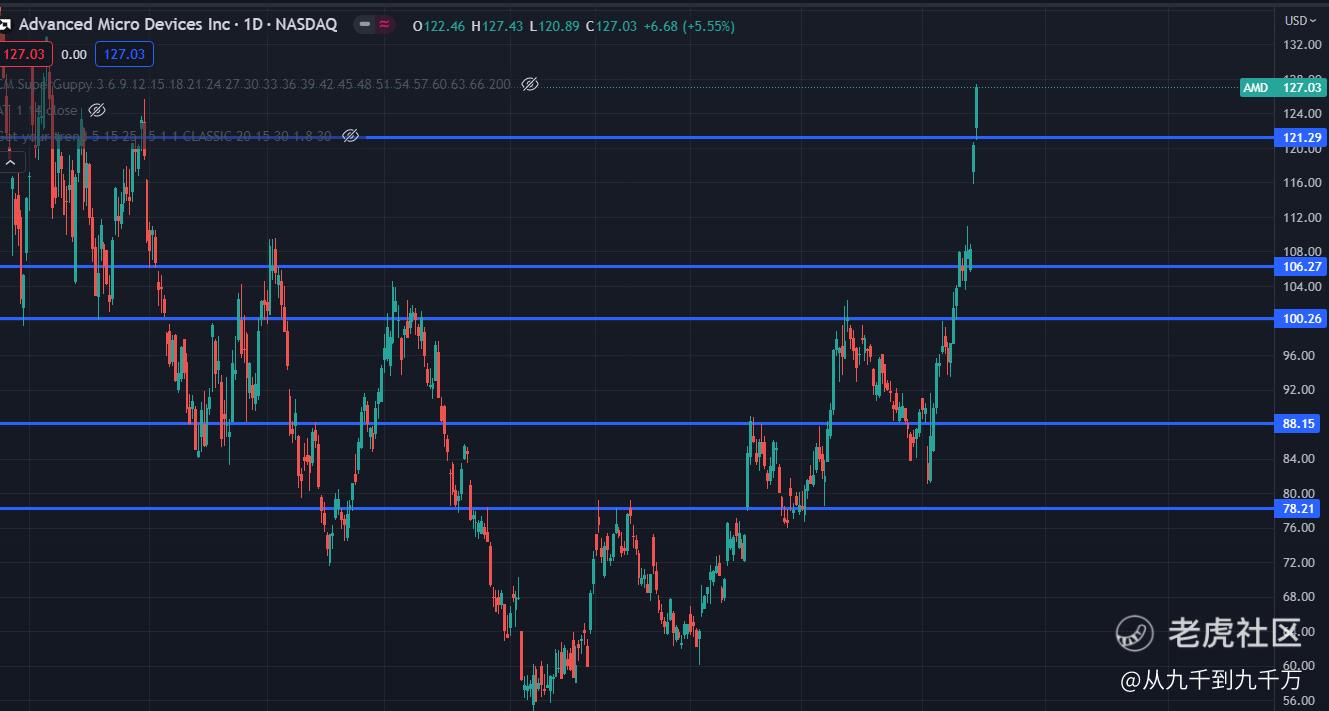Image resolution: width=1329 pixels, height=711 pixels.
Task: Toggle visibility of the CLASSIC trend indicator
Action: pyautogui.click(x=350, y=136)
